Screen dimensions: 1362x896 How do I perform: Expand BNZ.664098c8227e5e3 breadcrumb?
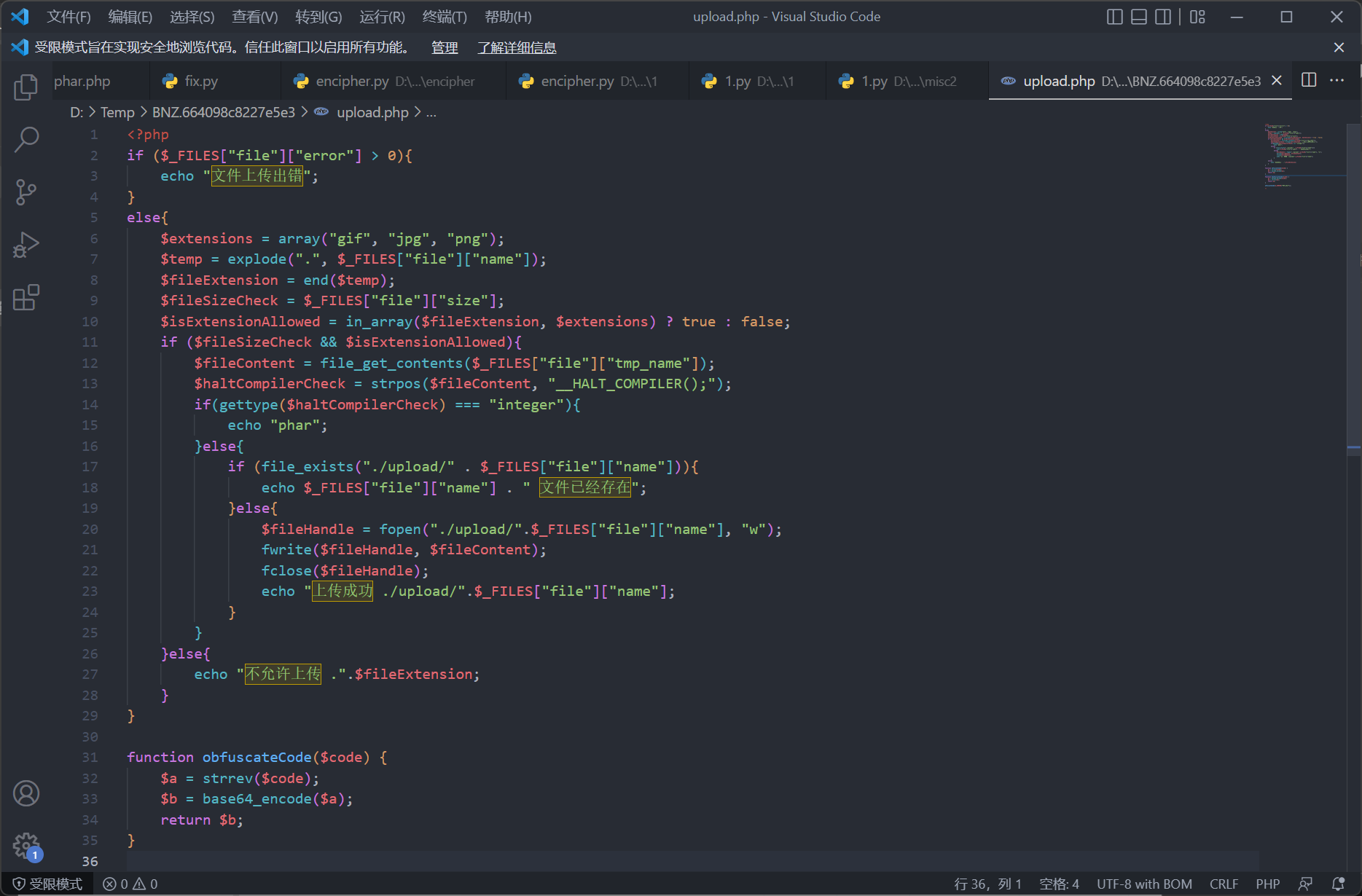tap(224, 112)
